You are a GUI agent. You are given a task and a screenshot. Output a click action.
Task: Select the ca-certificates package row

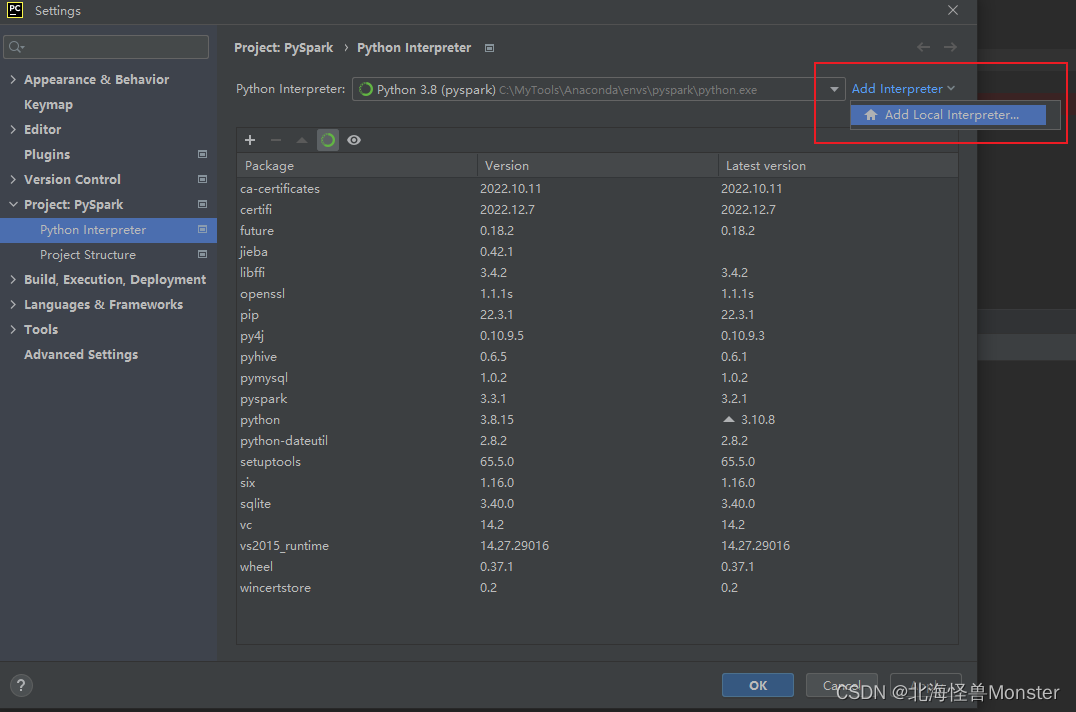(597, 189)
